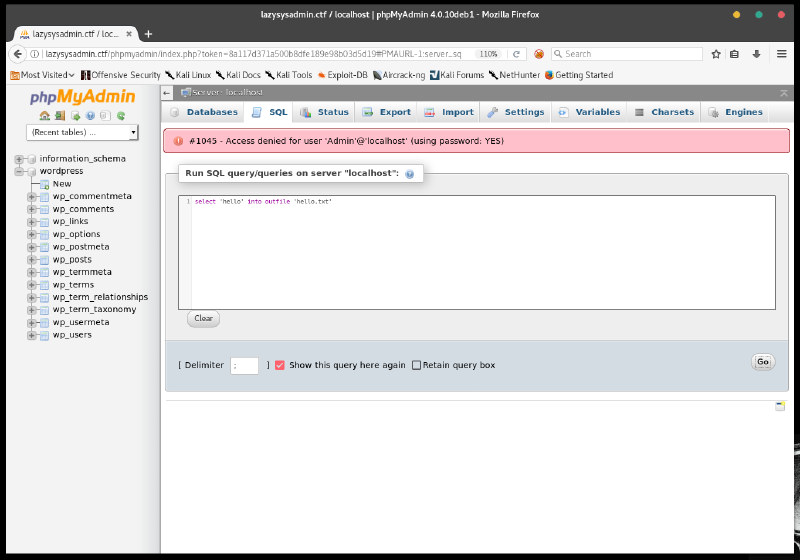Click the Clear button below query box

click(203, 318)
